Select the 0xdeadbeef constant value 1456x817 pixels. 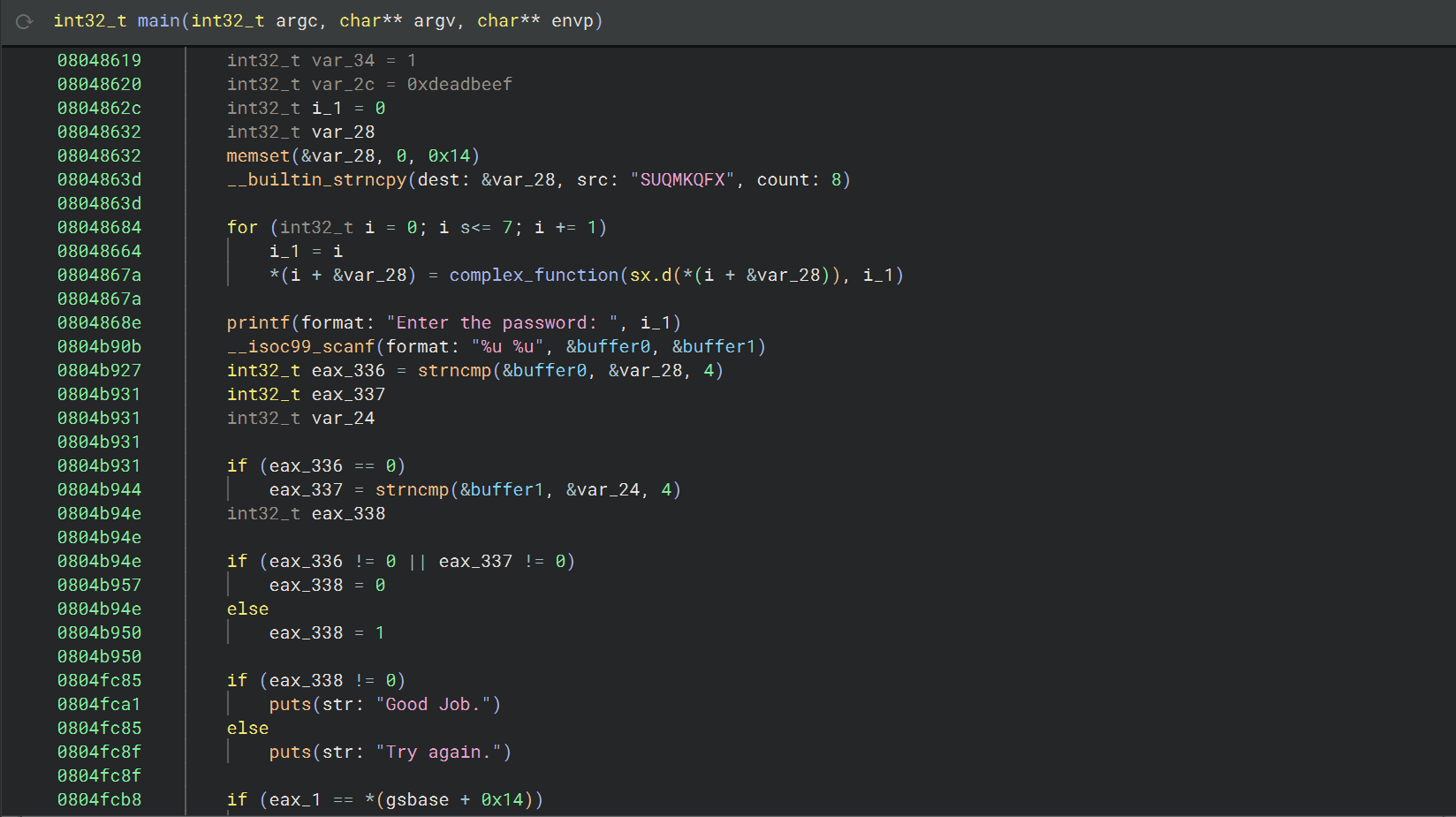(459, 84)
